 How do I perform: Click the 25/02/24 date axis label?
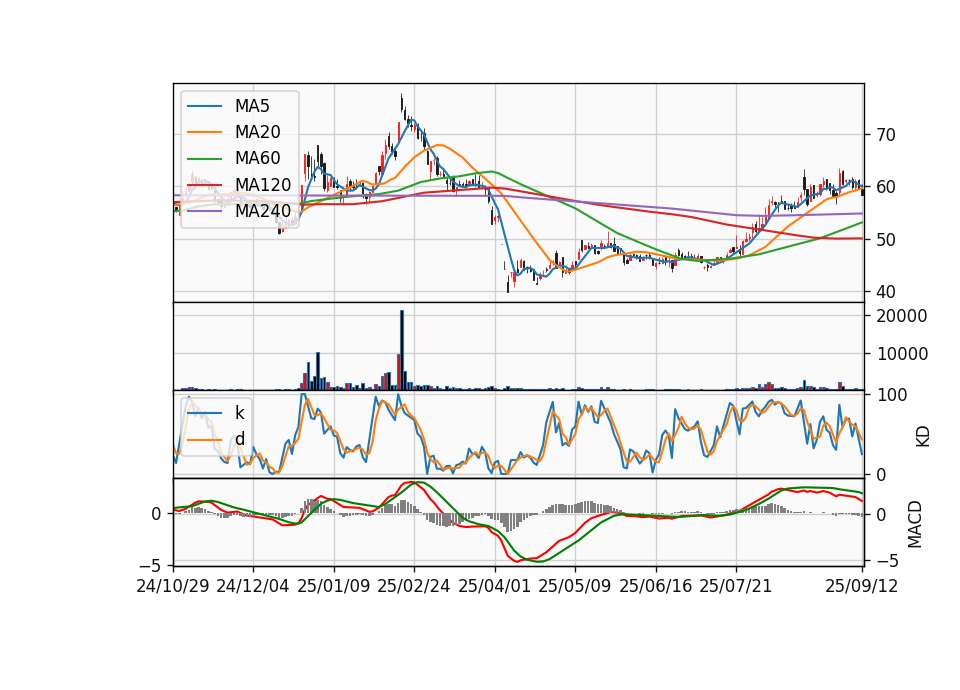point(414,587)
